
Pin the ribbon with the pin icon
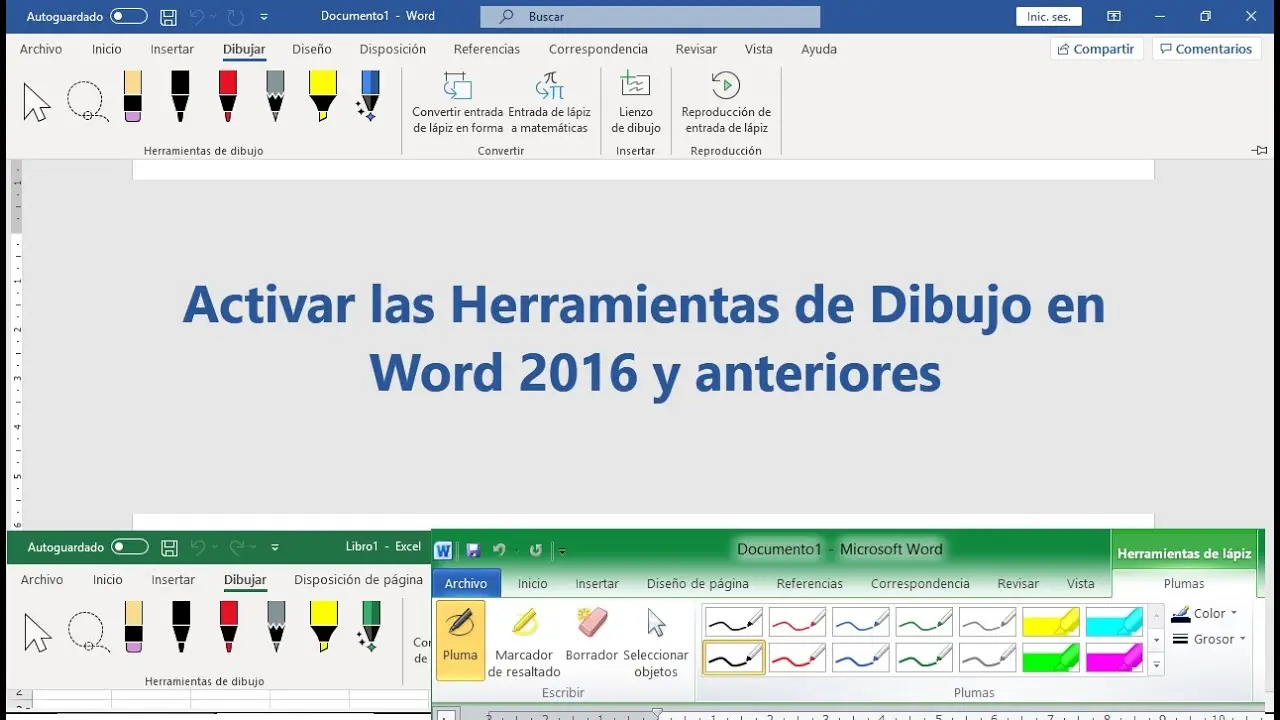(x=1259, y=150)
